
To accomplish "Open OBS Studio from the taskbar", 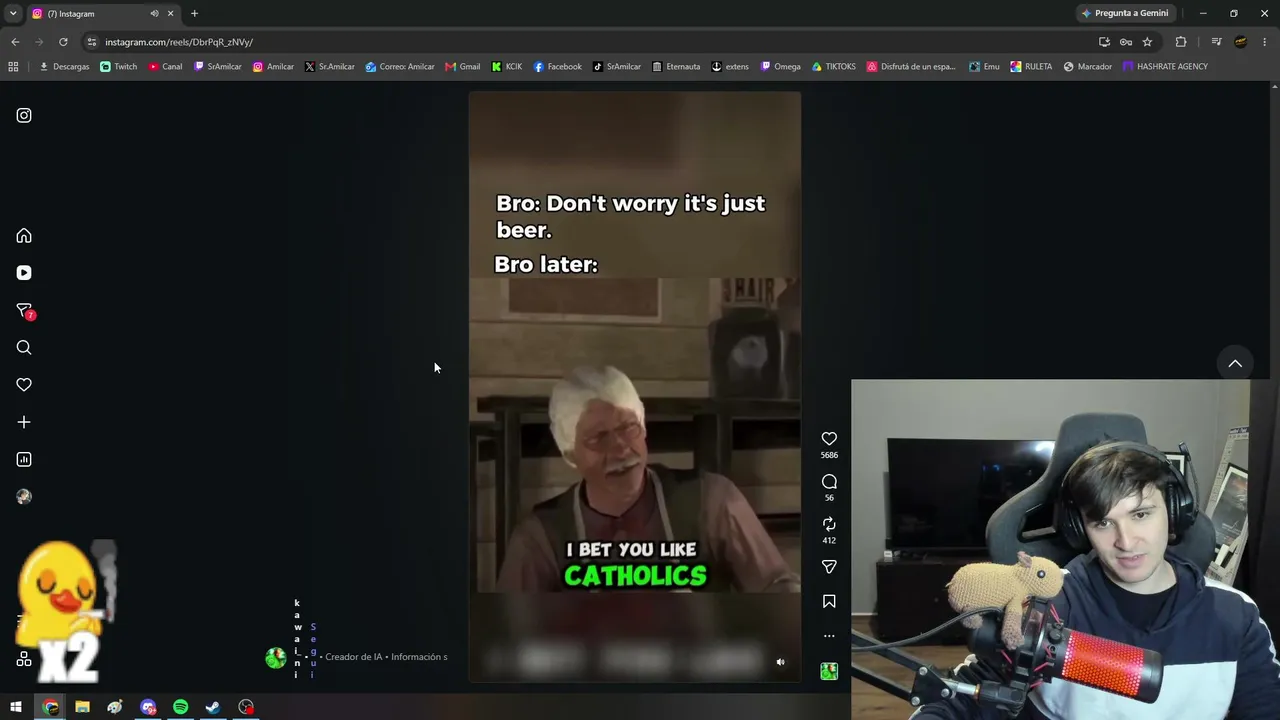I will click(246, 707).
